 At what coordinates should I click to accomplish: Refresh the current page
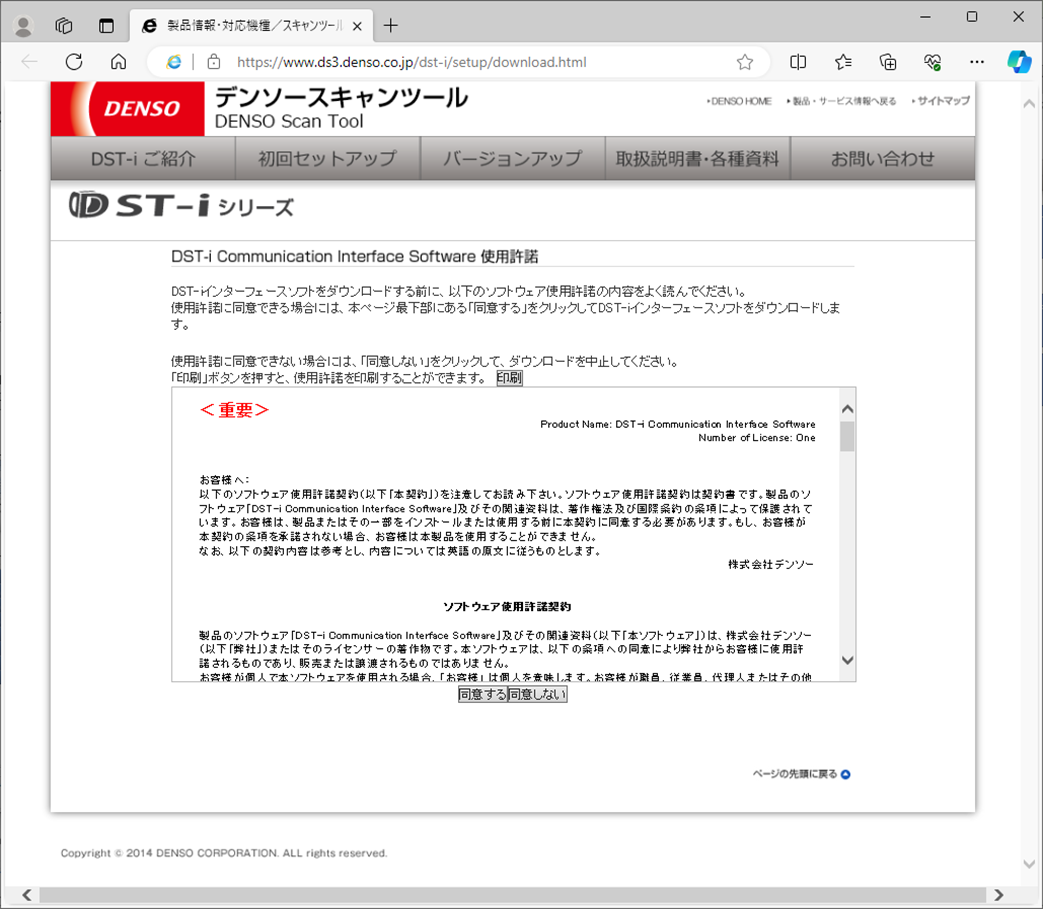[74, 62]
